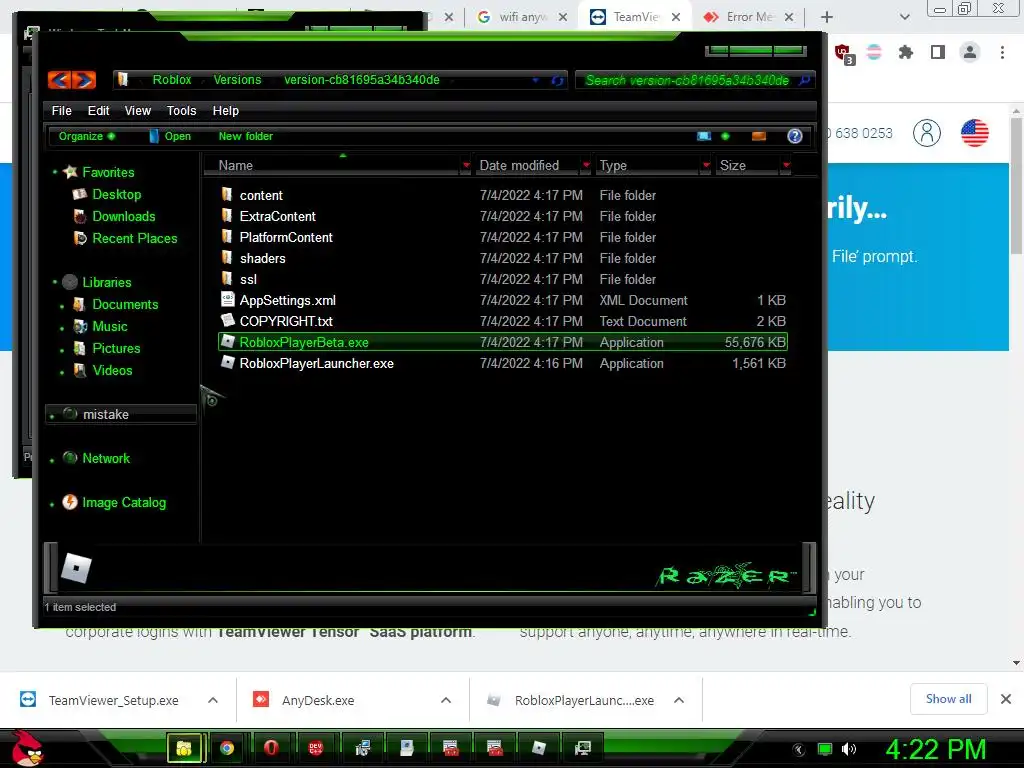Open the Network node
Screen dimensions: 1024x768
[106, 458]
